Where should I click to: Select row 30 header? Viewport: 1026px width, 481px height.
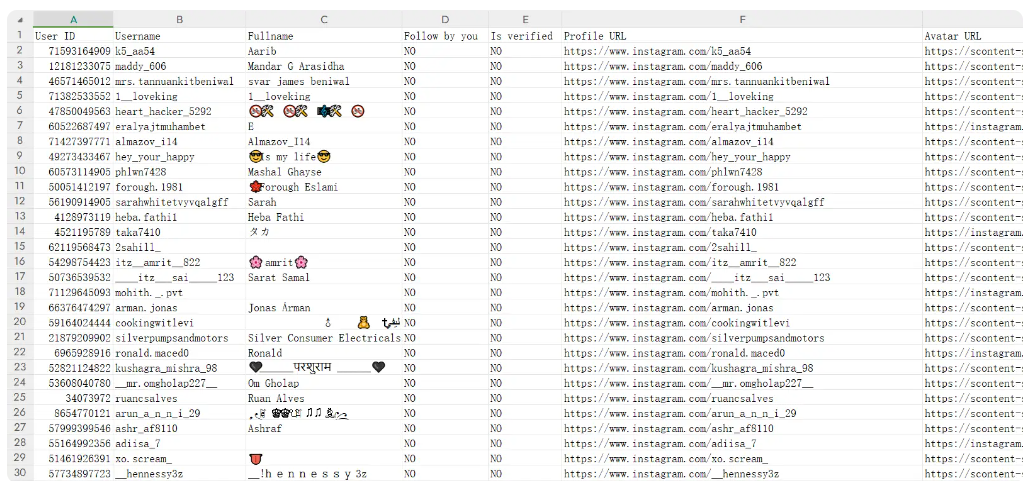(20, 473)
